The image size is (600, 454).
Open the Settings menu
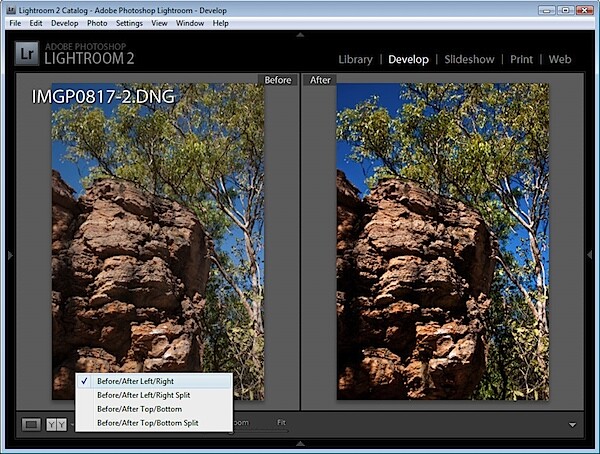pyautogui.click(x=129, y=23)
